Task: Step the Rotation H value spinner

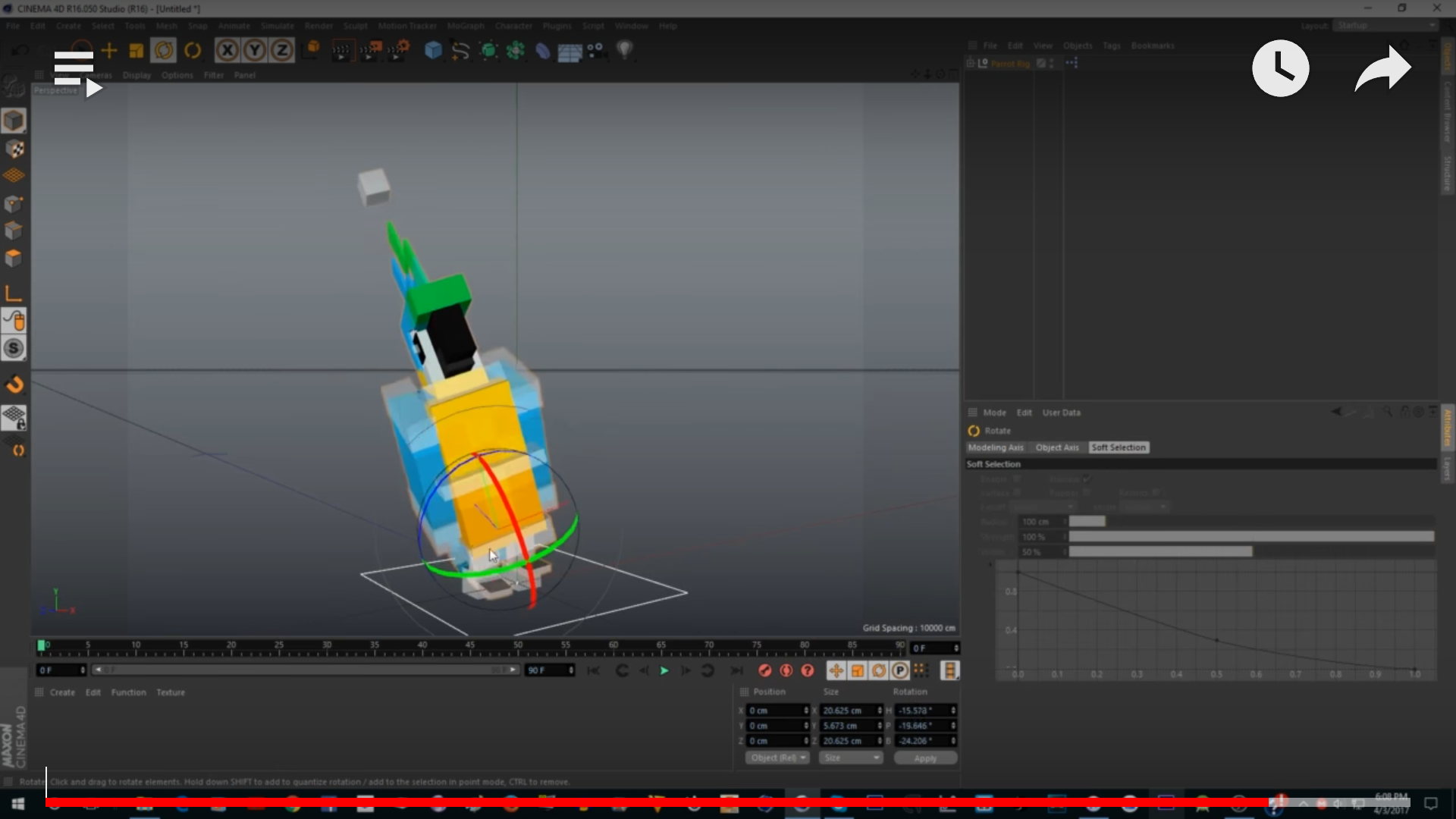Action: (x=953, y=711)
